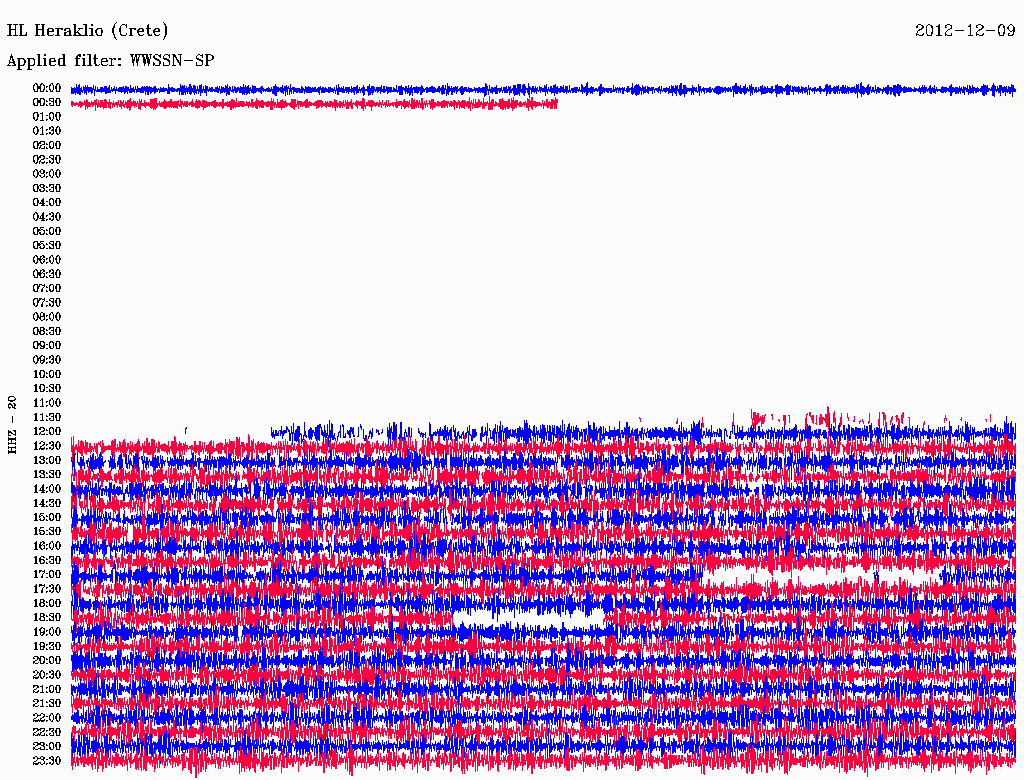Screen dimensions: 1024x780
Task: Select the 22:00 time row label
Action: click(47, 717)
